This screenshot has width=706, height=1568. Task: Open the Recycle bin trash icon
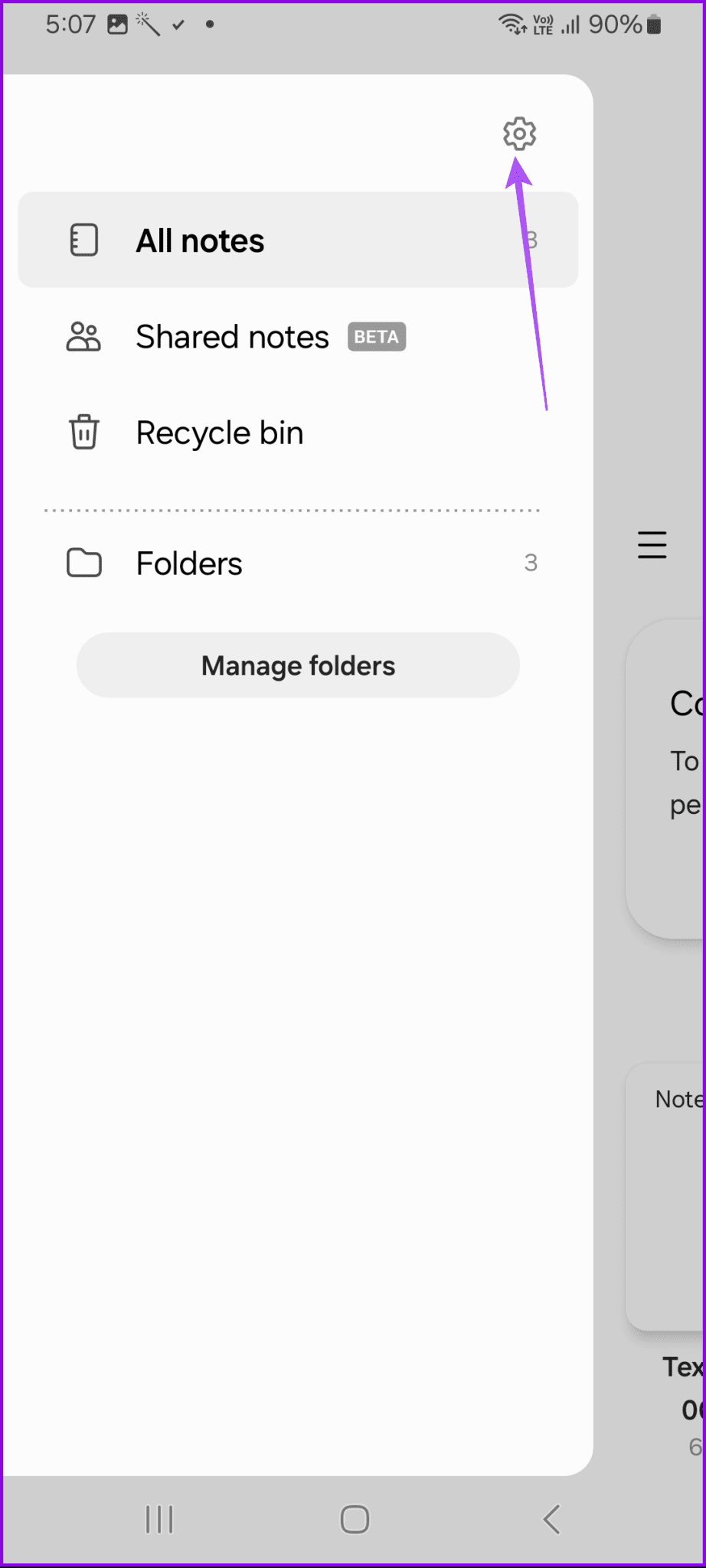tap(82, 432)
